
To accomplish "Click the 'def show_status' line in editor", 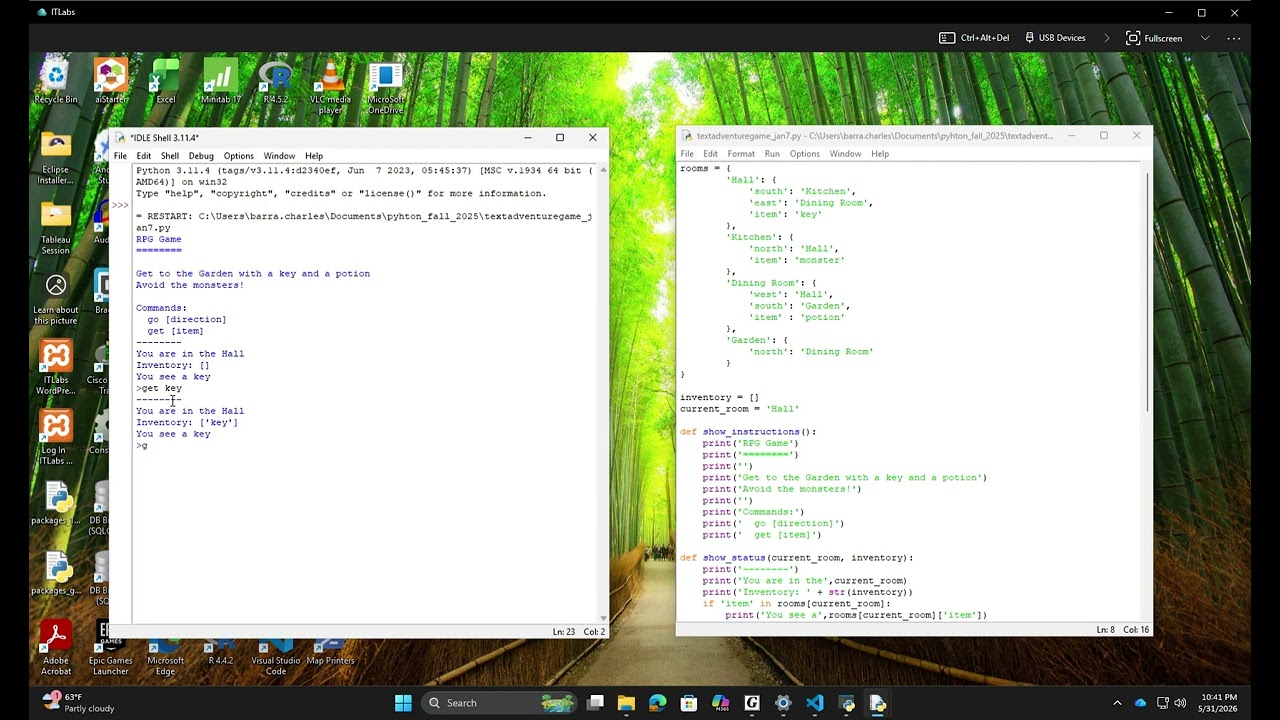I will point(797,558).
